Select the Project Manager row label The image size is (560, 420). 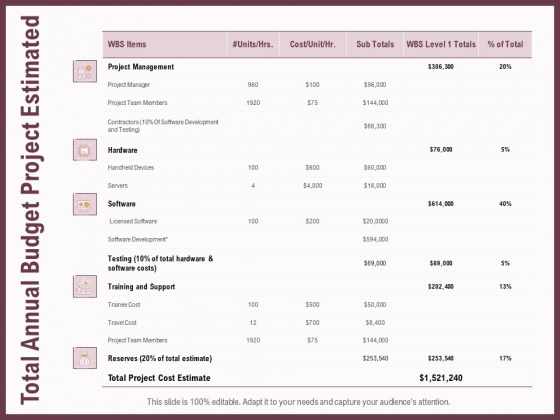point(129,85)
